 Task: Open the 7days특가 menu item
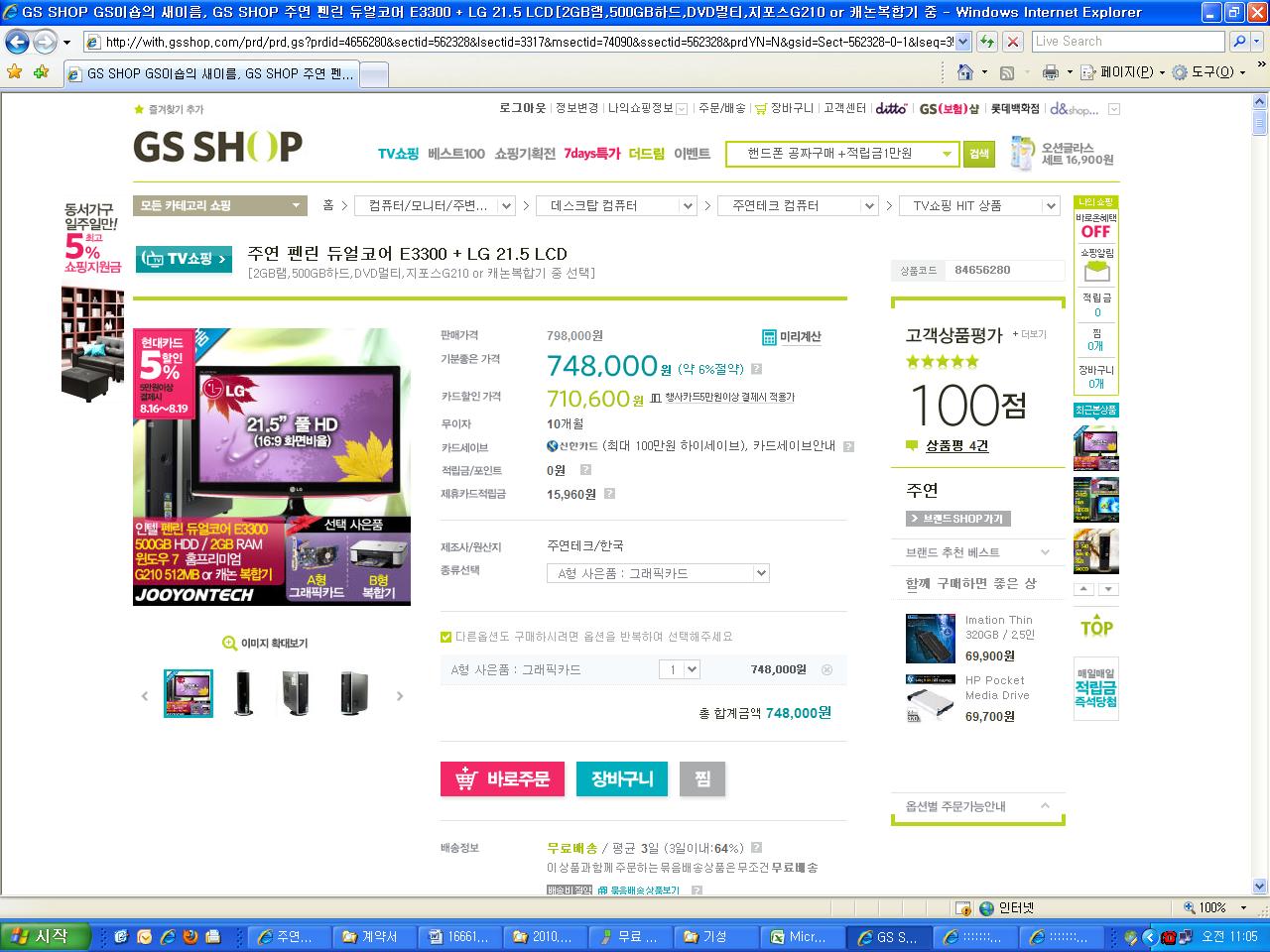592,154
